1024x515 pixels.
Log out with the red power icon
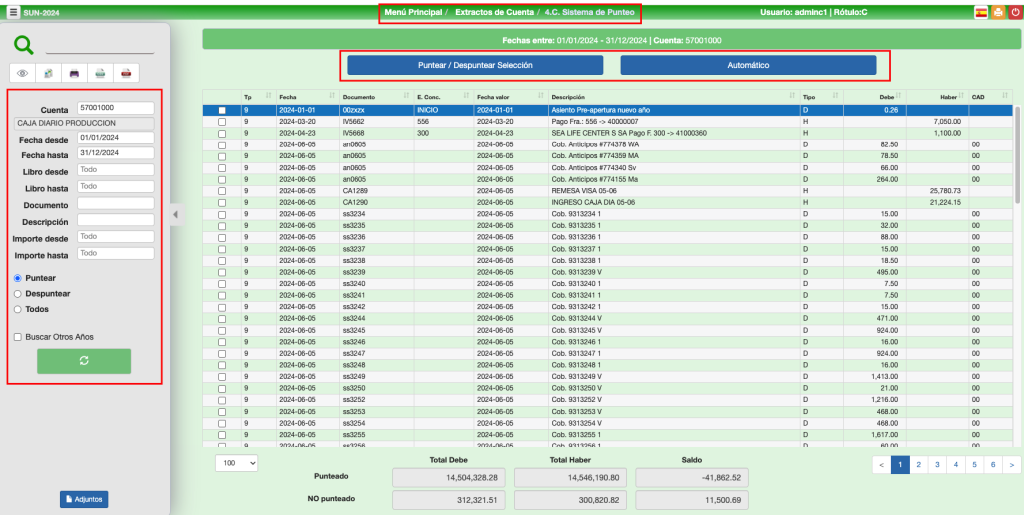[1013, 13]
